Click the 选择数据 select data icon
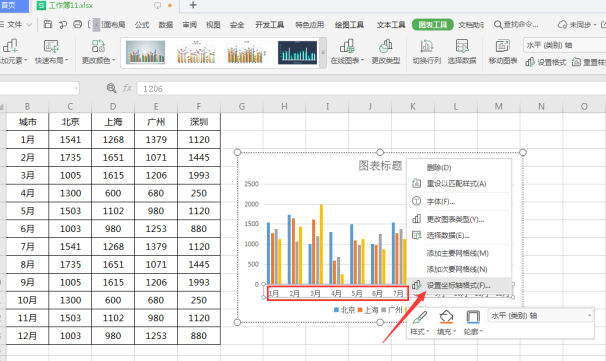The width and height of the screenshot is (606, 361). tap(462, 46)
